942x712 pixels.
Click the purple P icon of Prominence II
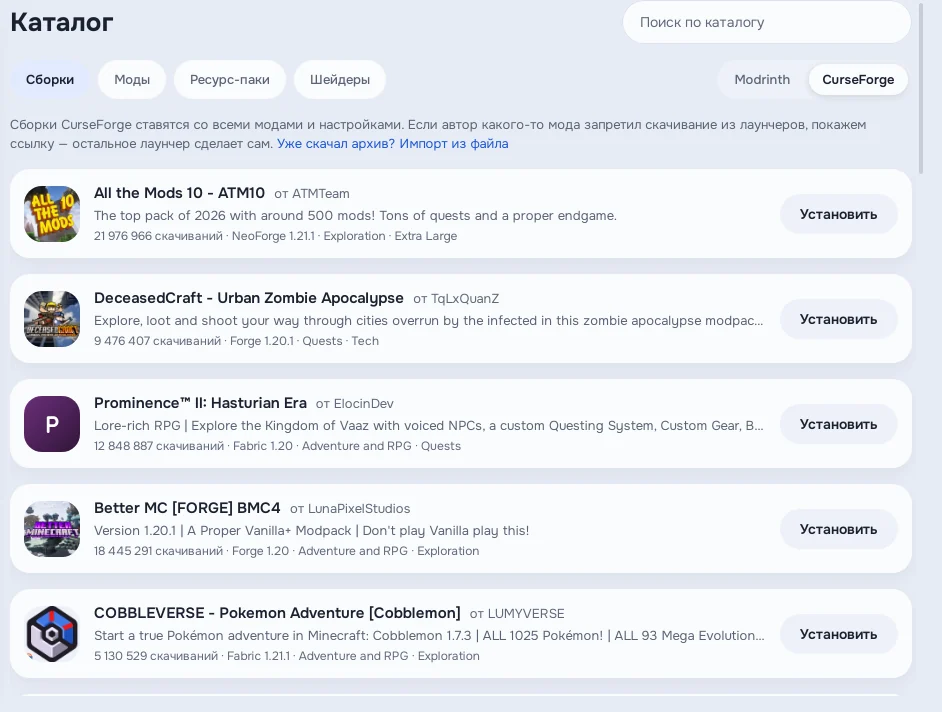[x=52, y=424]
